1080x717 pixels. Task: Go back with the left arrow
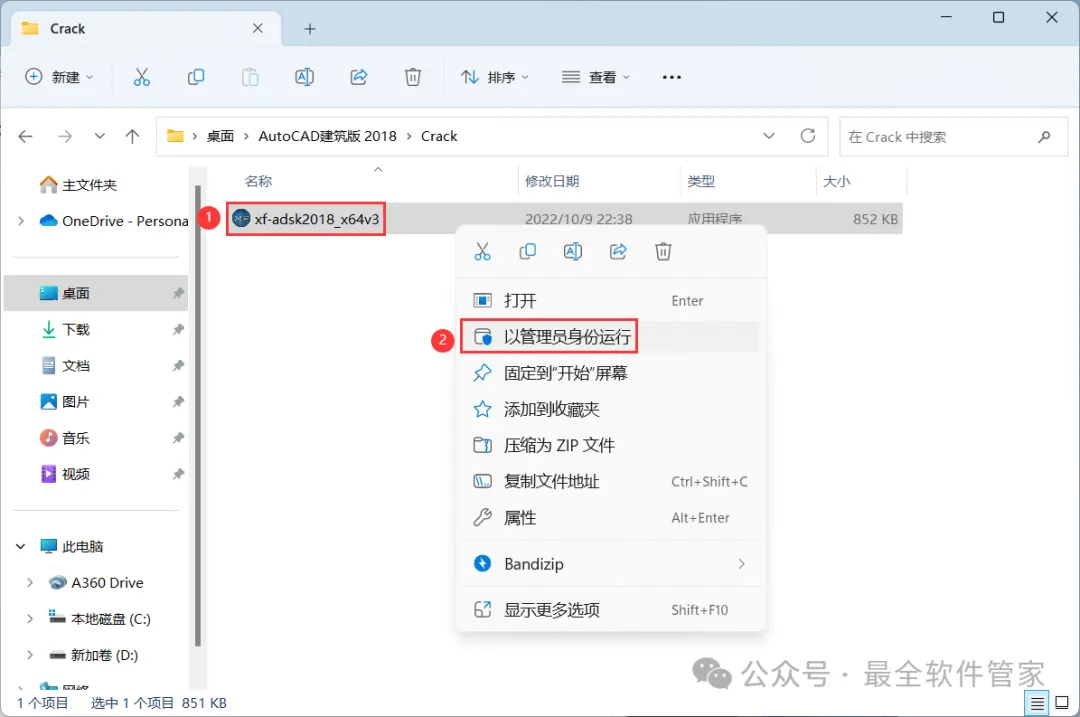tap(25, 136)
